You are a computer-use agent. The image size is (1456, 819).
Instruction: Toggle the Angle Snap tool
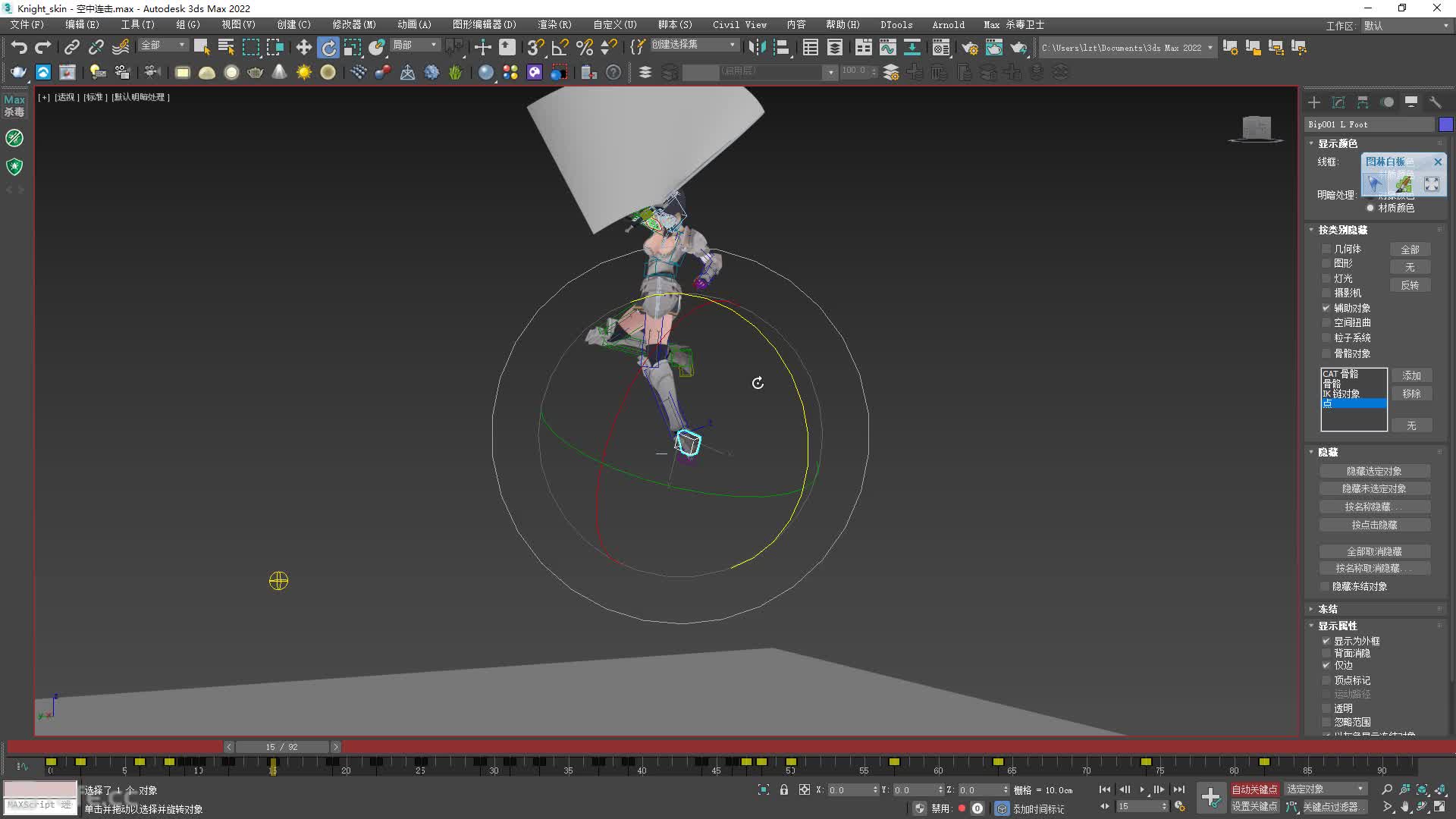[x=560, y=47]
